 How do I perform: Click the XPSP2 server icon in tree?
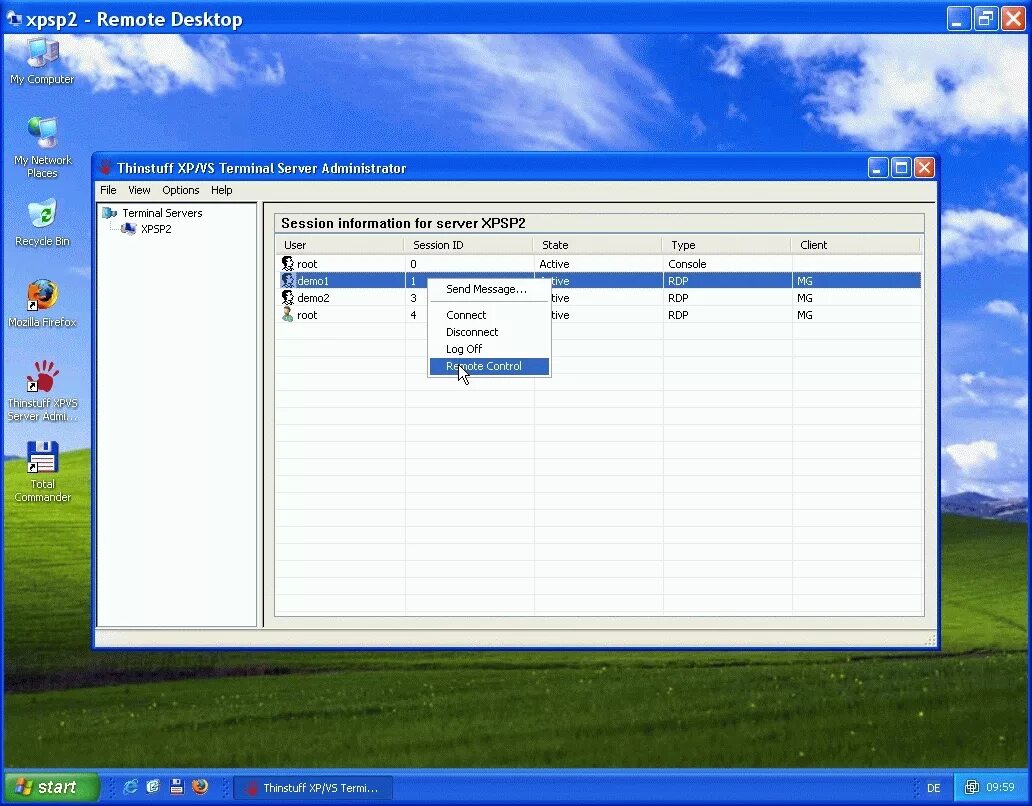pyautogui.click(x=129, y=228)
